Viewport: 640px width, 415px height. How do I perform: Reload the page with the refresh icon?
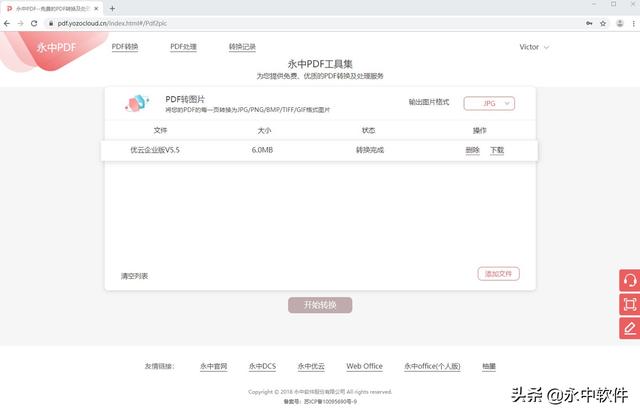pyautogui.click(x=34, y=24)
